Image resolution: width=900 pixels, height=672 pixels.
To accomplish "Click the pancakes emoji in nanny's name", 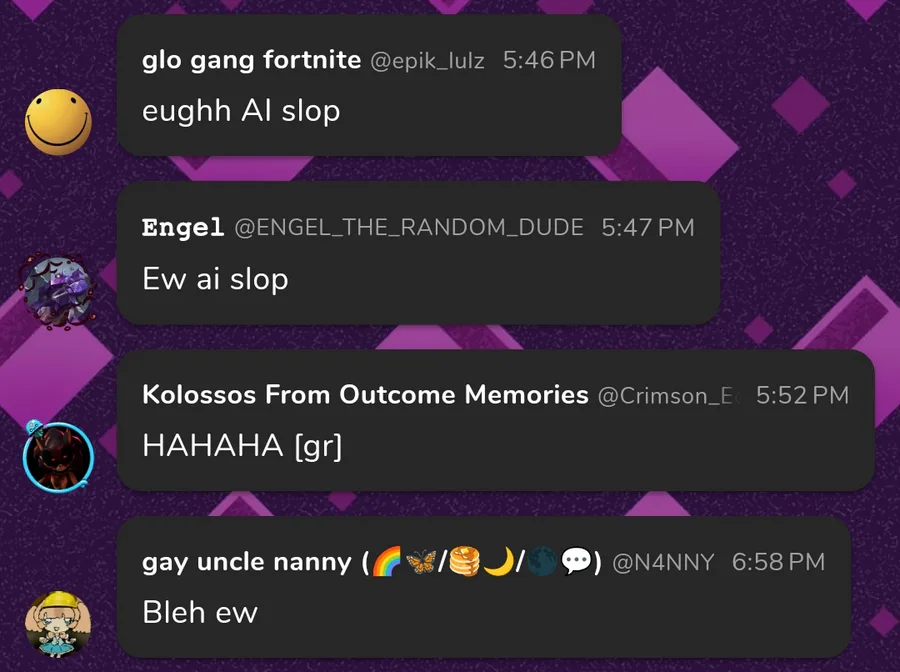I will click(464, 562).
